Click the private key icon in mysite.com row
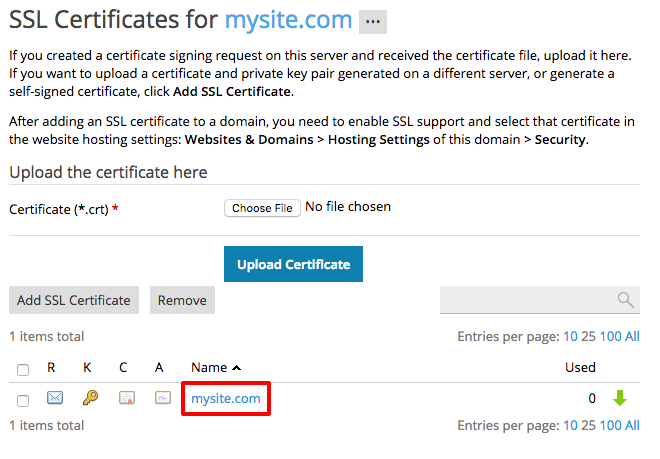 click(x=90, y=399)
